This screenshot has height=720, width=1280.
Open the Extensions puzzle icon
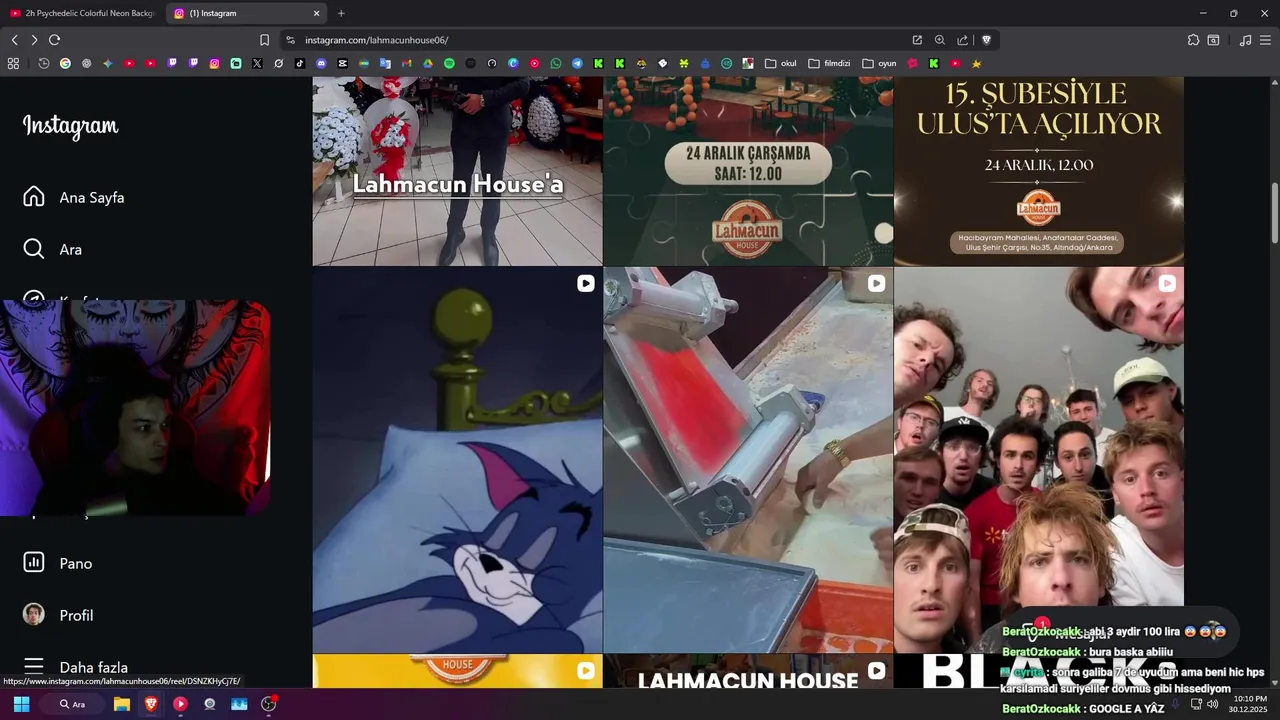point(1193,40)
